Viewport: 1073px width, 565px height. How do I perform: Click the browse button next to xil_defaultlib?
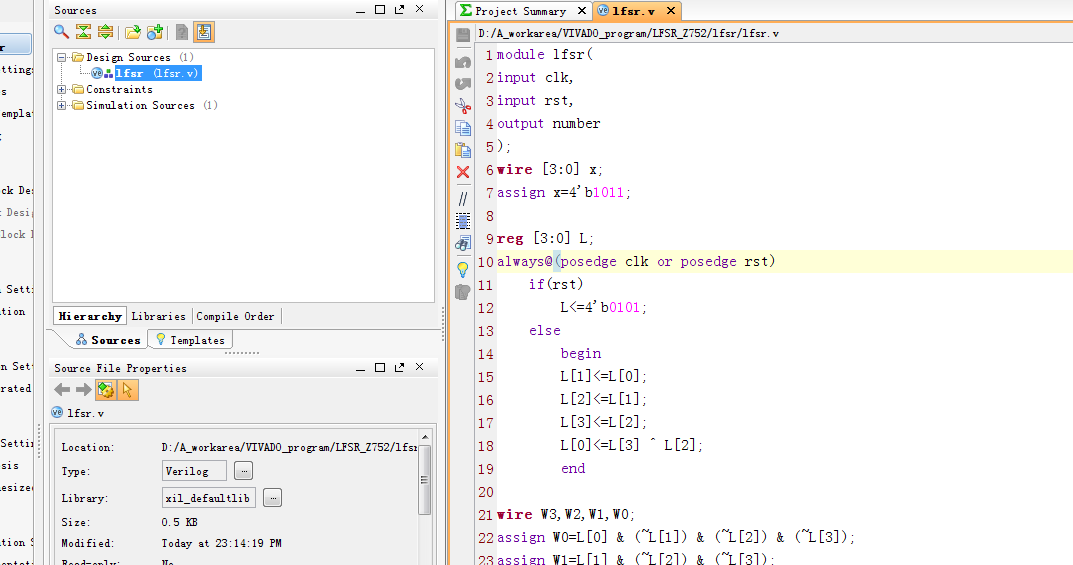(273, 498)
